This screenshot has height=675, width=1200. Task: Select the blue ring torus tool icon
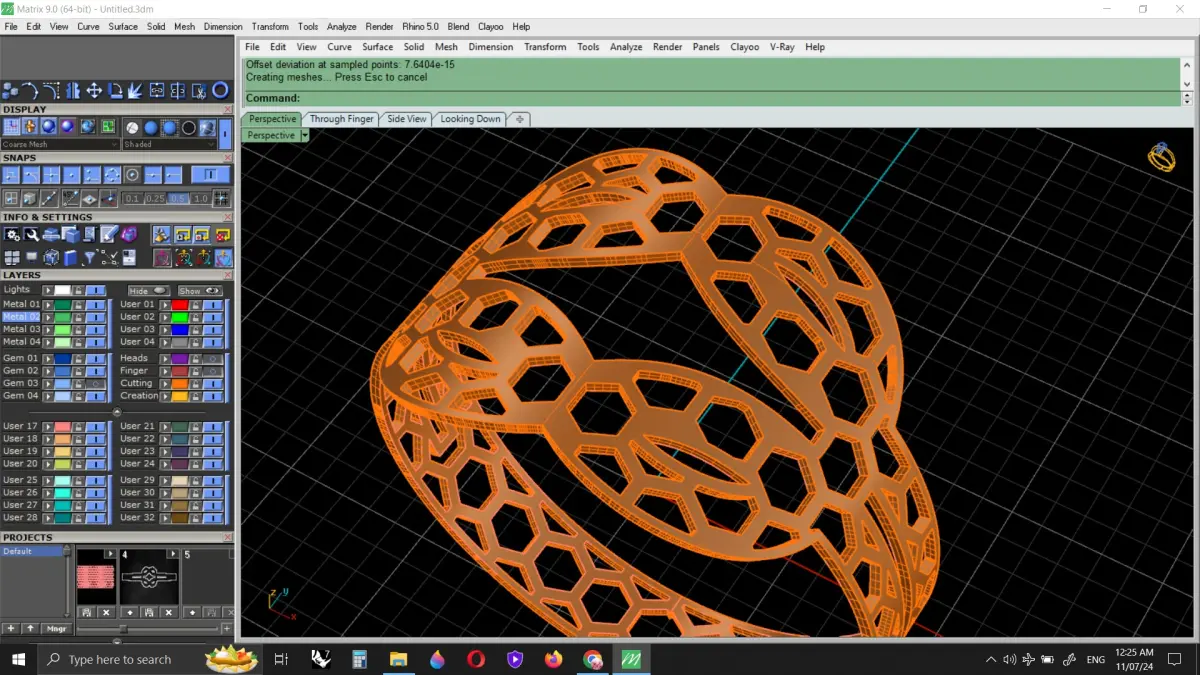click(x=221, y=90)
